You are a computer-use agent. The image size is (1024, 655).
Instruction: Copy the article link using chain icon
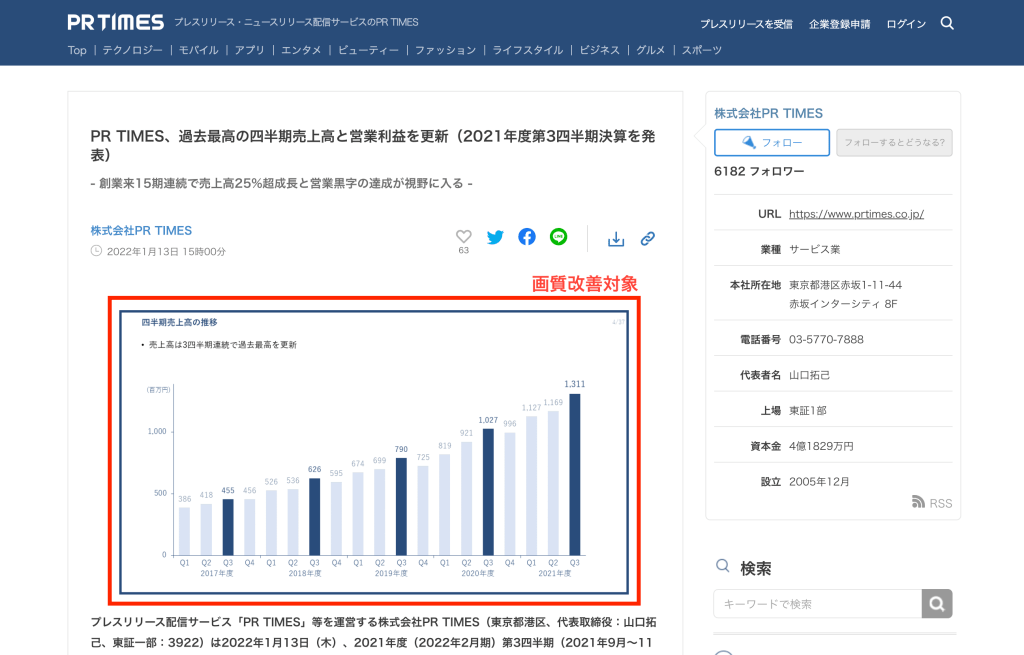(648, 239)
